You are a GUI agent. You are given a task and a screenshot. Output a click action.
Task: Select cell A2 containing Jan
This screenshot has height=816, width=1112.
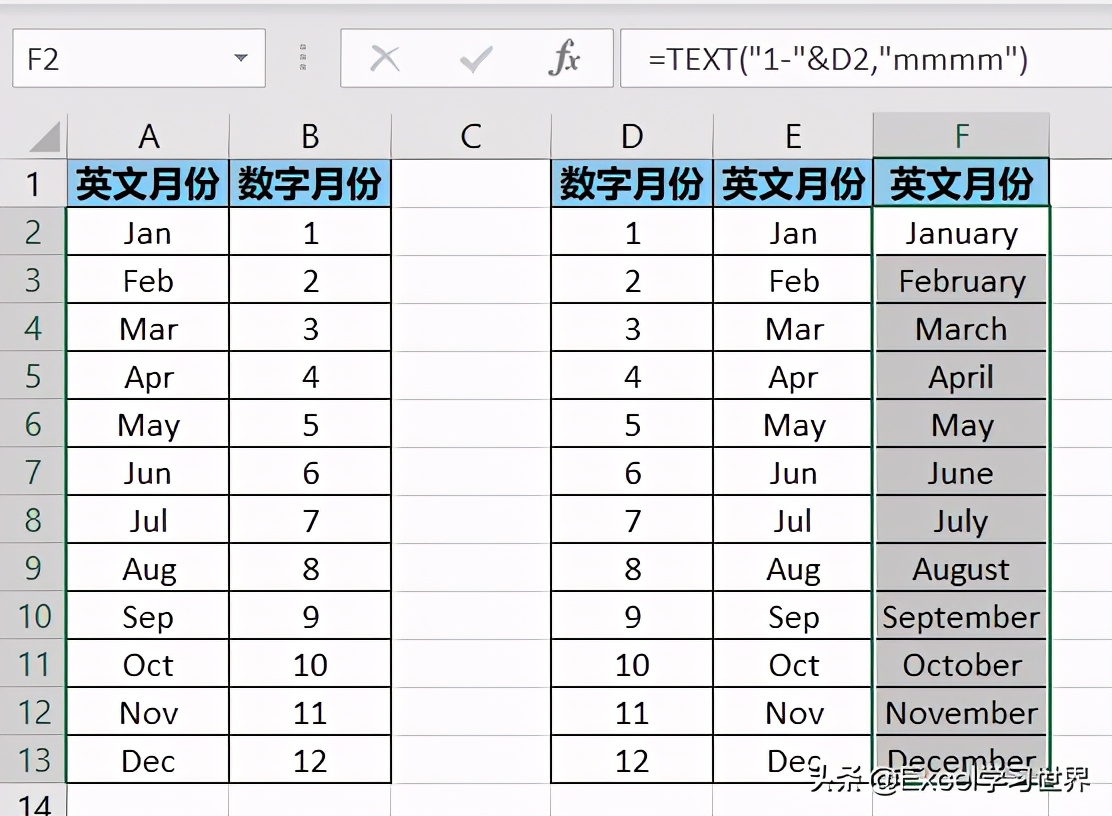point(148,232)
